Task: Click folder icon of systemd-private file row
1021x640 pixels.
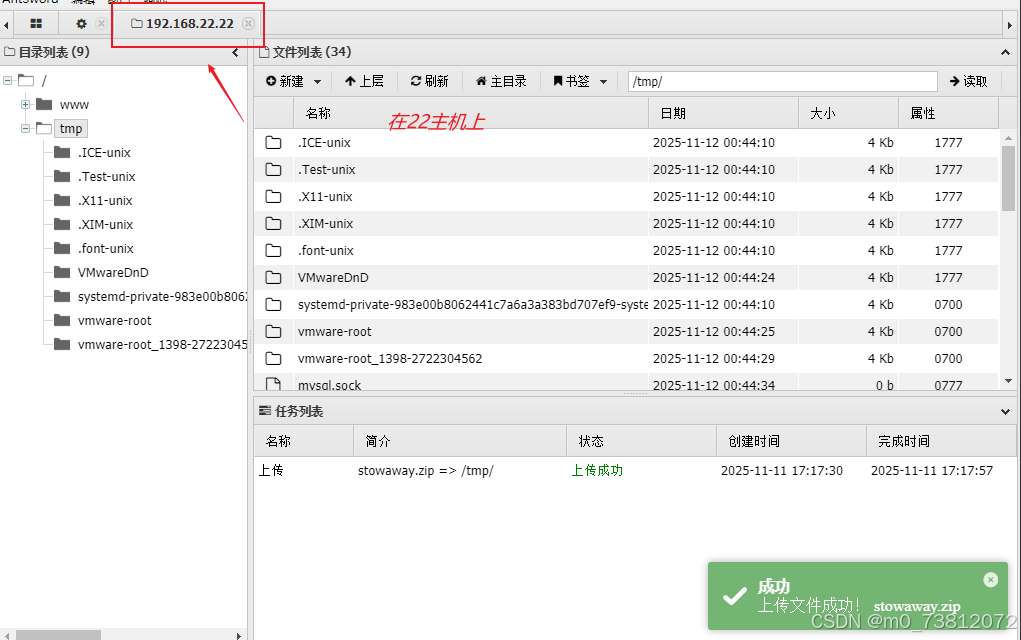Action: pyautogui.click(x=273, y=305)
